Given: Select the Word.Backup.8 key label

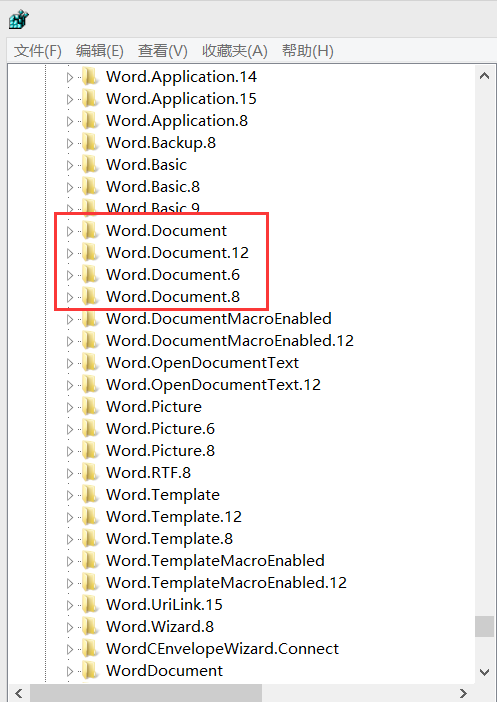Looking at the screenshot, I should click(x=161, y=143).
